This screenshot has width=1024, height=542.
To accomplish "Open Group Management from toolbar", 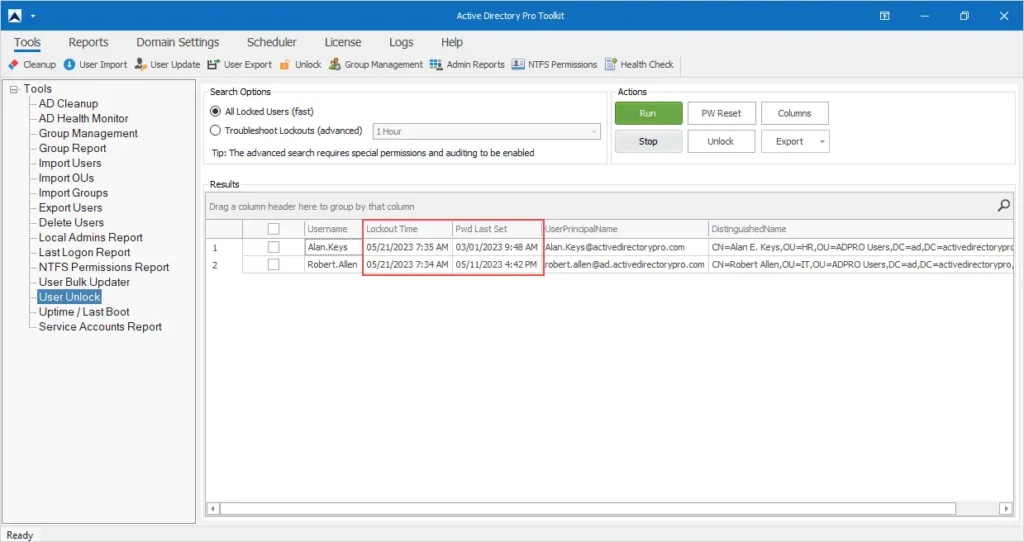I will pos(376,65).
